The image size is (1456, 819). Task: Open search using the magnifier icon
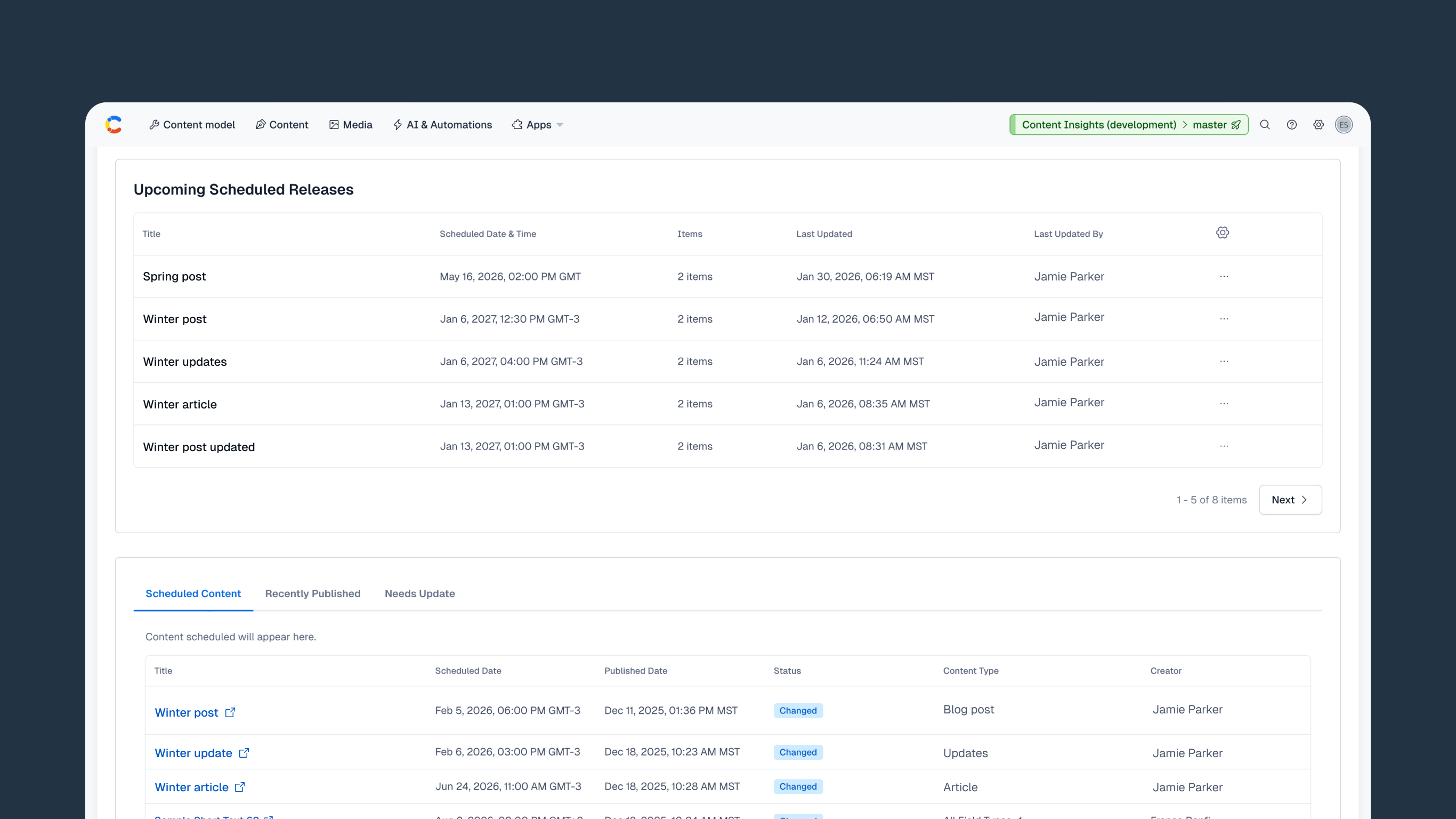(1265, 124)
